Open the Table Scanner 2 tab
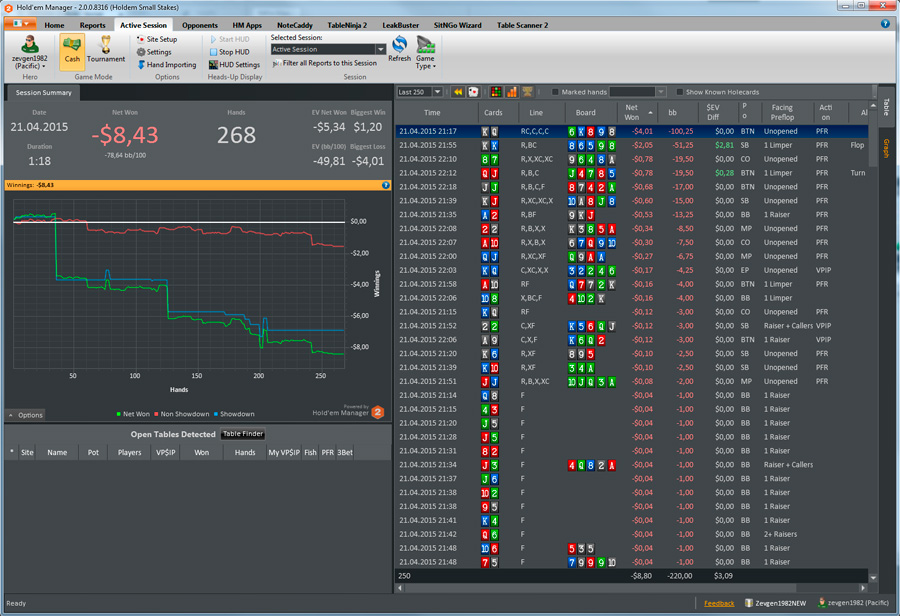The height and width of the screenshot is (616, 900). coord(522,25)
